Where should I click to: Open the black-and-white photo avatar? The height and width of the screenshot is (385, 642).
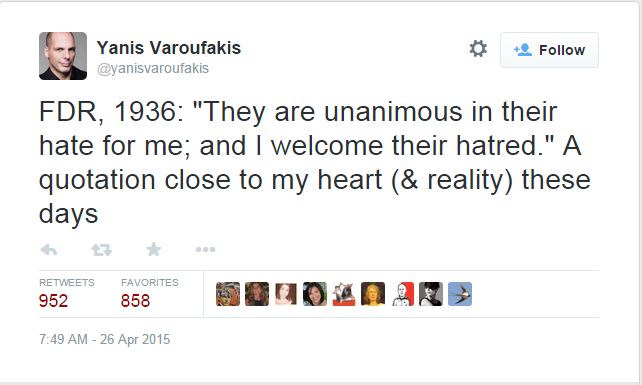[431, 294]
